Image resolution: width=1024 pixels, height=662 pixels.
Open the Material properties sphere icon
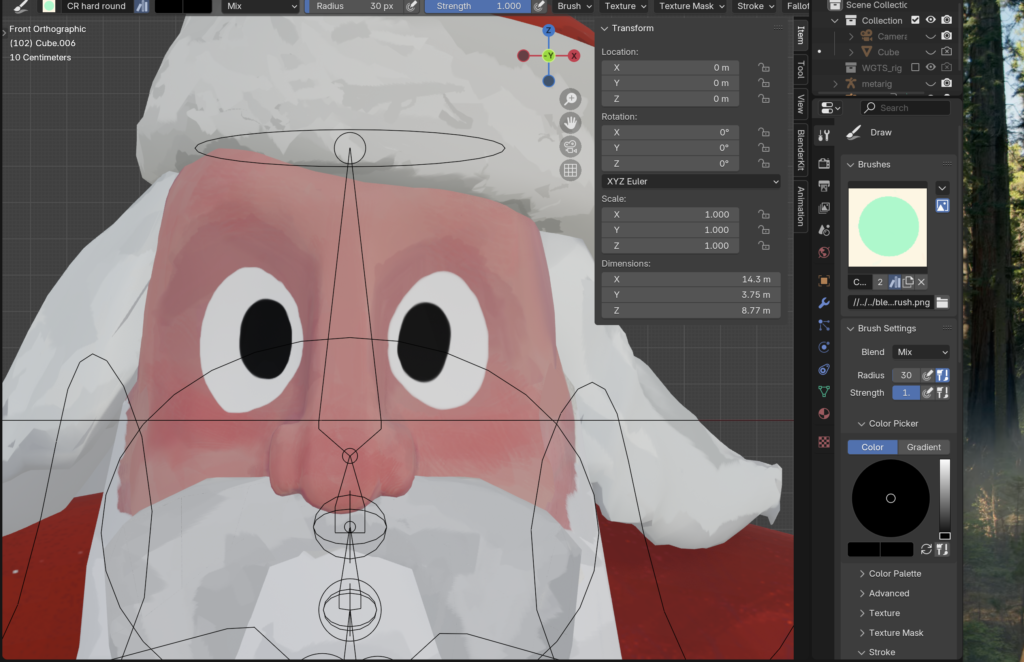[824, 413]
